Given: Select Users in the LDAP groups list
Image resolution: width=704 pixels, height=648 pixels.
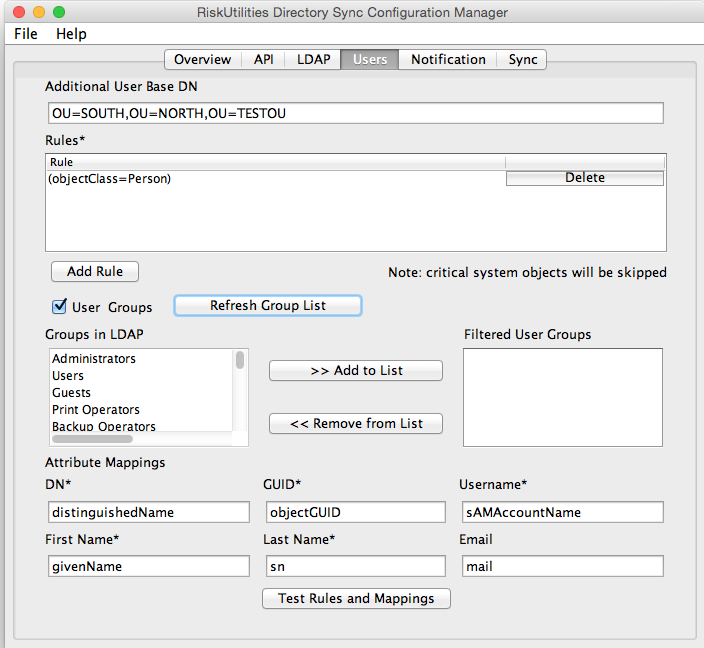Looking at the screenshot, I should tap(141, 375).
